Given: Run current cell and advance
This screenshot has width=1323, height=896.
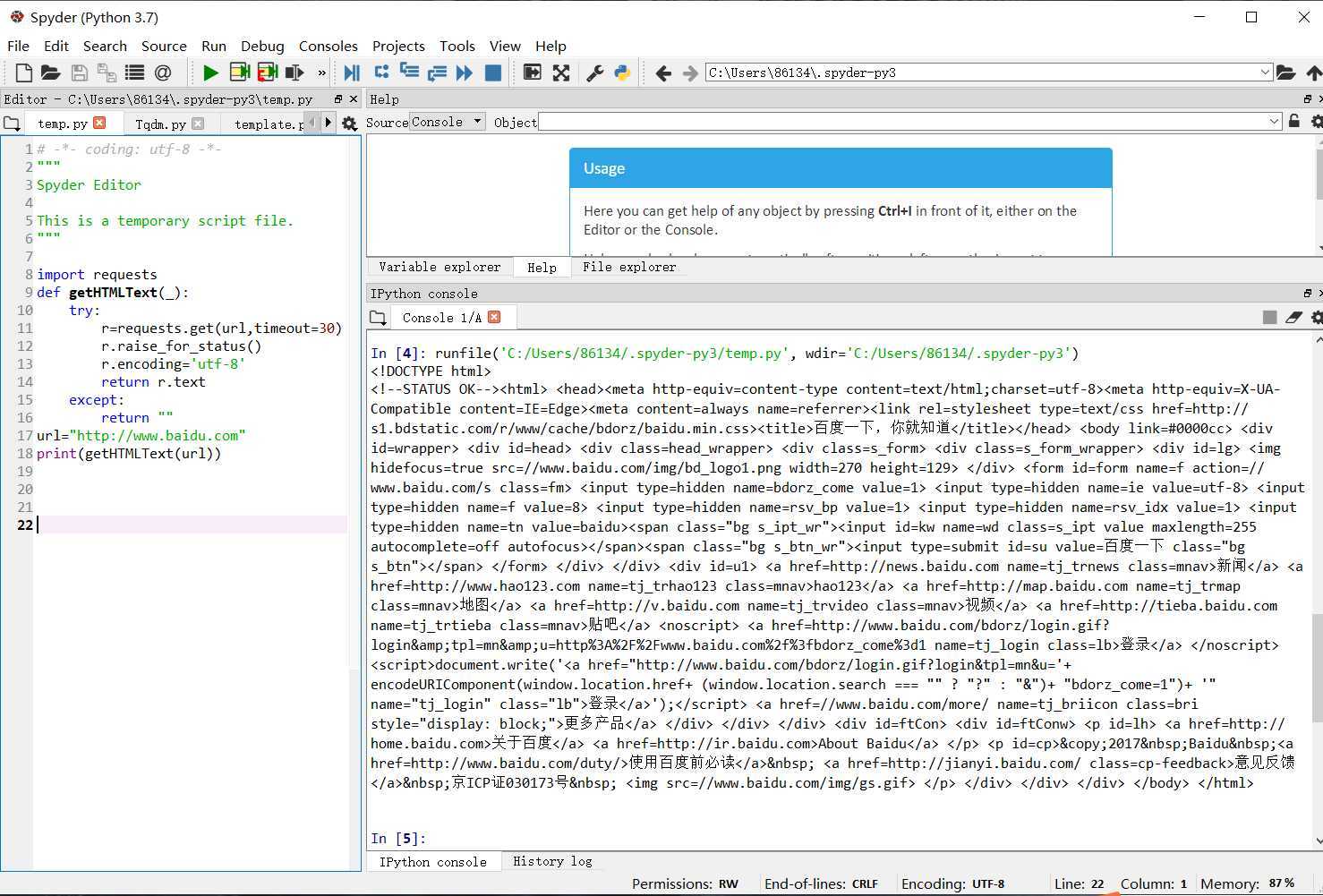Looking at the screenshot, I should click(x=267, y=73).
